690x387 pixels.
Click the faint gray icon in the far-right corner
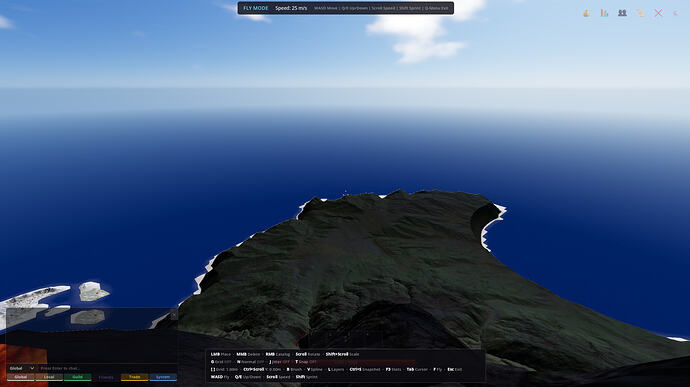676,13
